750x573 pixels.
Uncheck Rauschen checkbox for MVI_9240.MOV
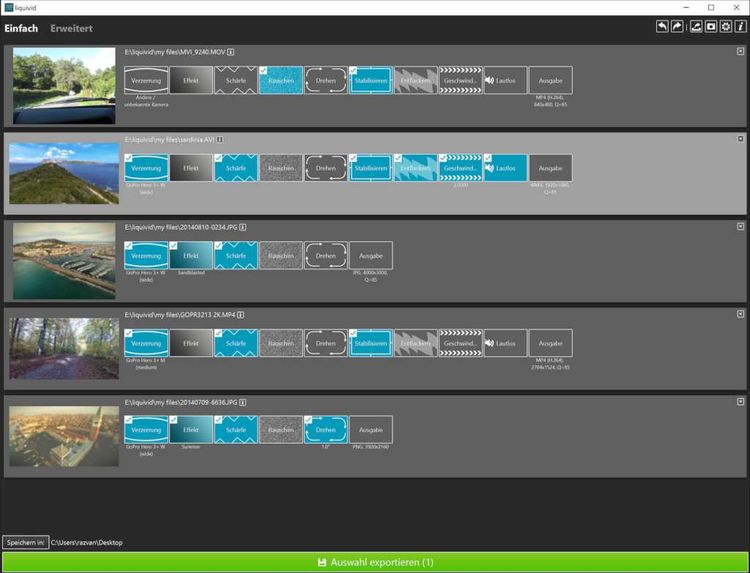[x=264, y=71]
